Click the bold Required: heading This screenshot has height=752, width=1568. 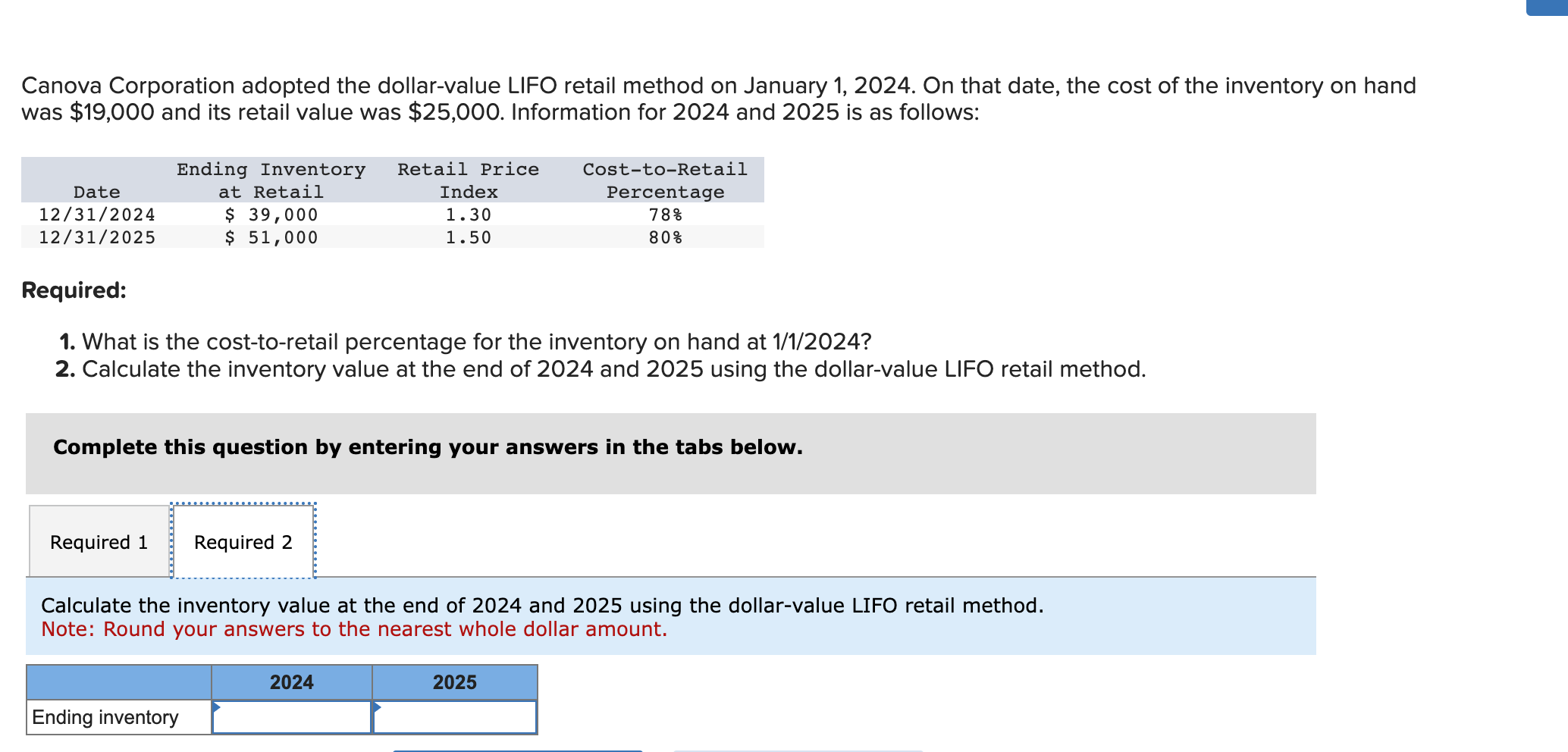tap(74, 290)
